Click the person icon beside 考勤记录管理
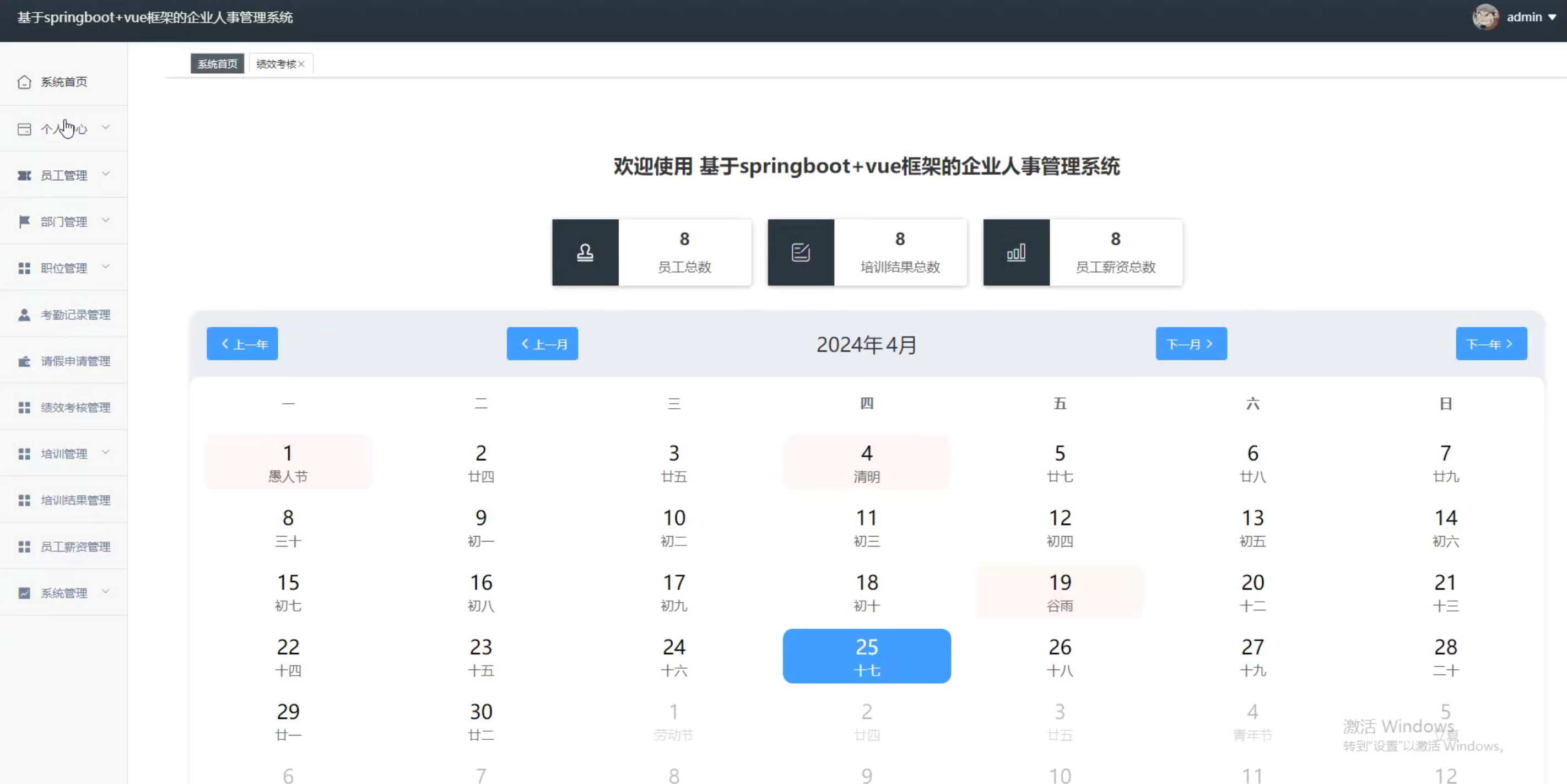Viewport: 1567px width, 784px height. (x=24, y=315)
